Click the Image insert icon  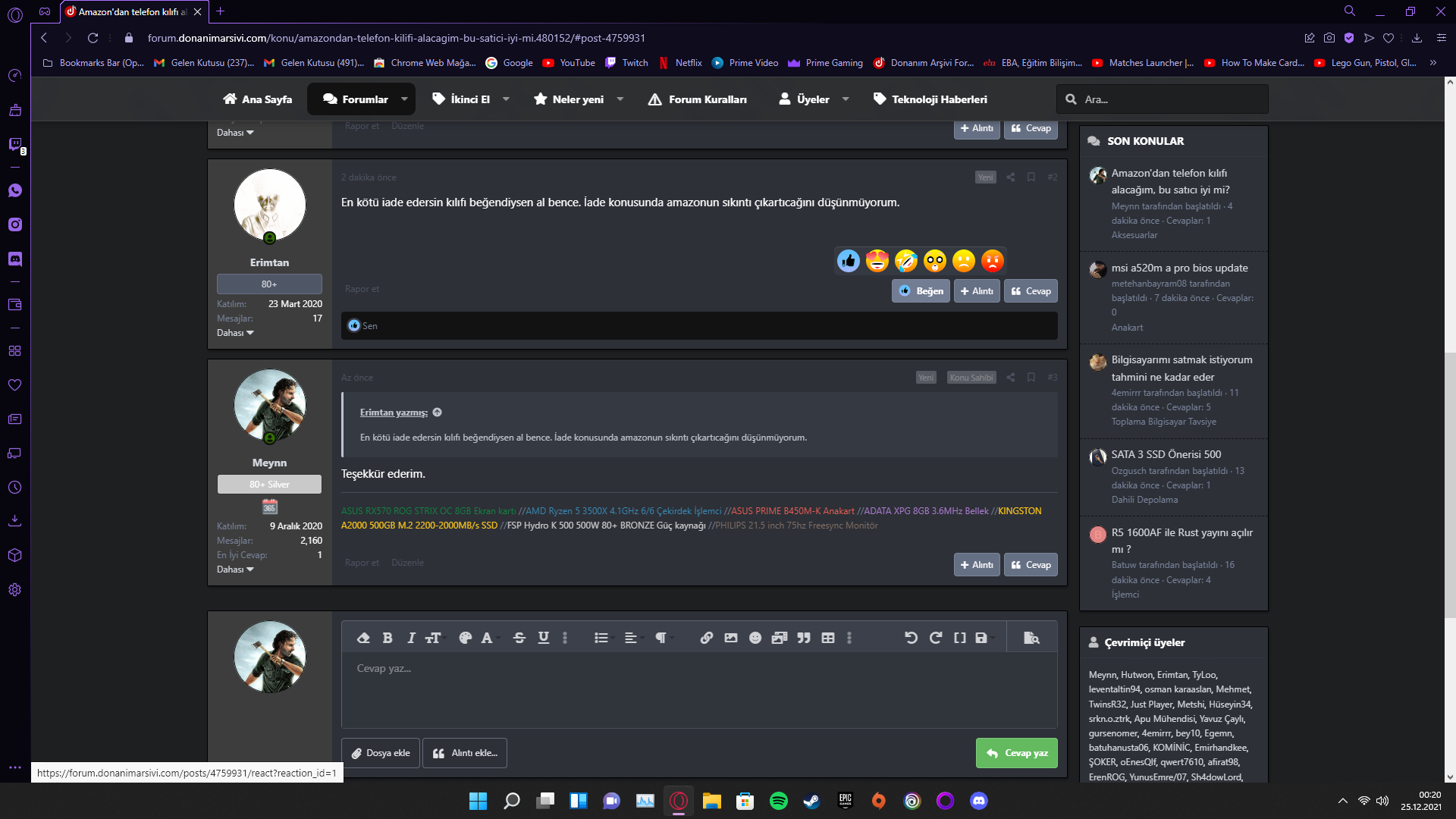(731, 638)
